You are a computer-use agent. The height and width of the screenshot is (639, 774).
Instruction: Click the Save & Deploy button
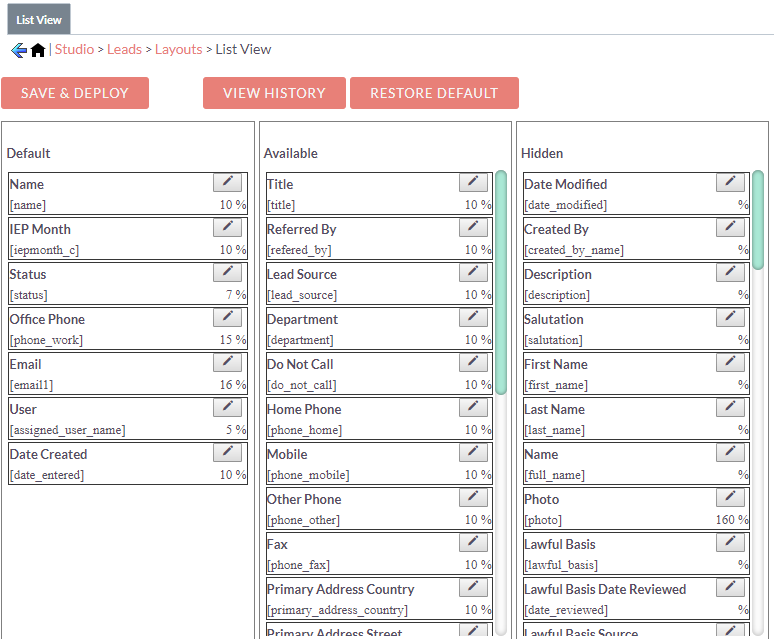pyautogui.click(x=75, y=93)
